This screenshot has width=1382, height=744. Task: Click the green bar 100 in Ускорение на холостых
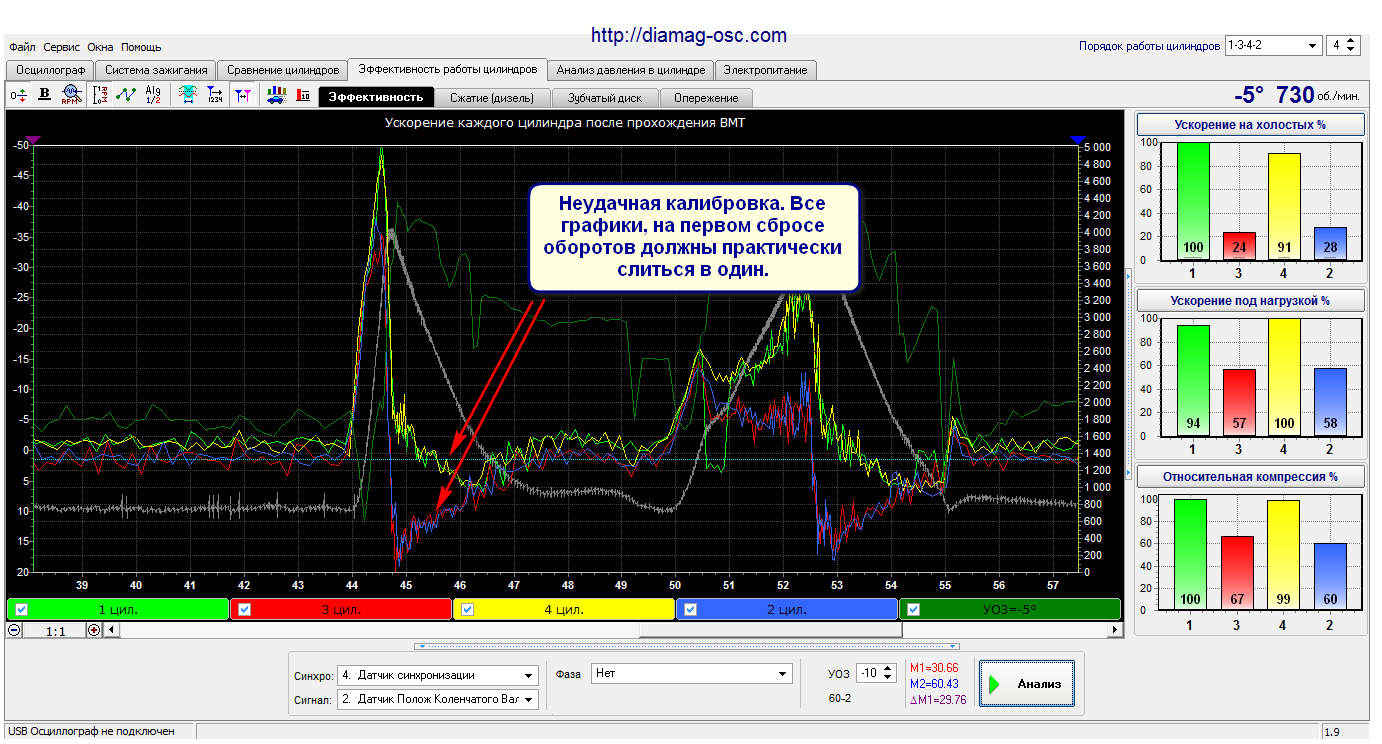pyautogui.click(x=1191, y=201)
